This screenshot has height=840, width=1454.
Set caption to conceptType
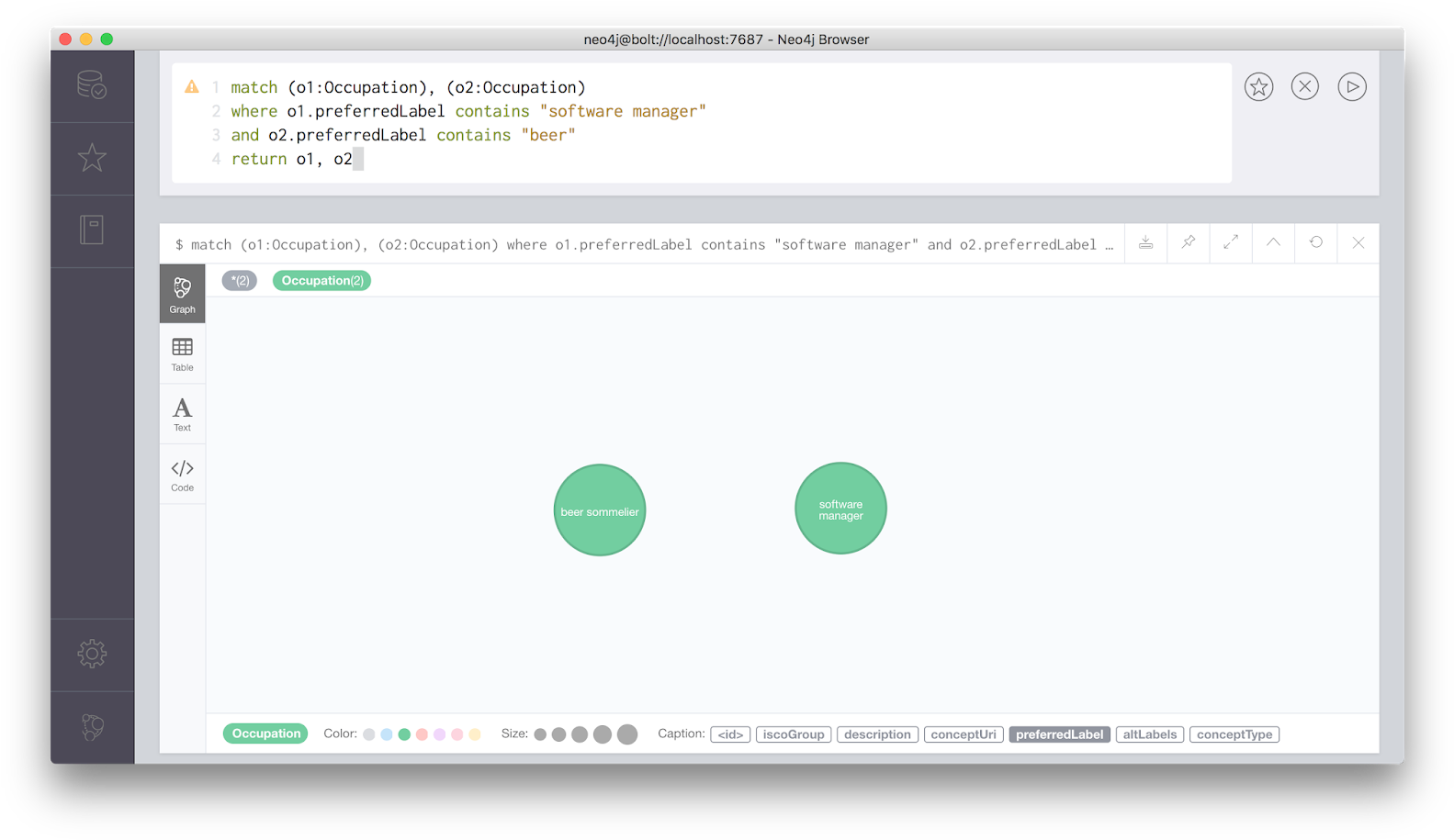1234,734
